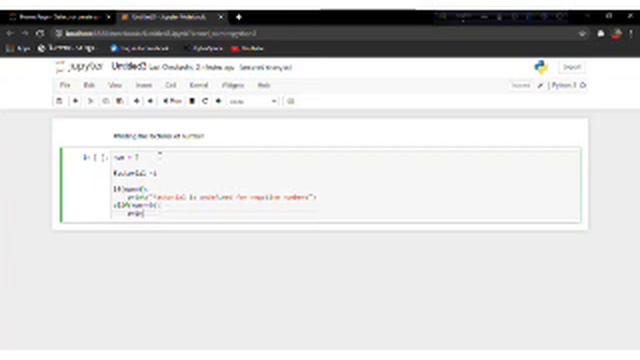Image resolution: width=640 pixels, height=360 pixels.
Task: Go forward in the browser
Action: pos(25,33)
